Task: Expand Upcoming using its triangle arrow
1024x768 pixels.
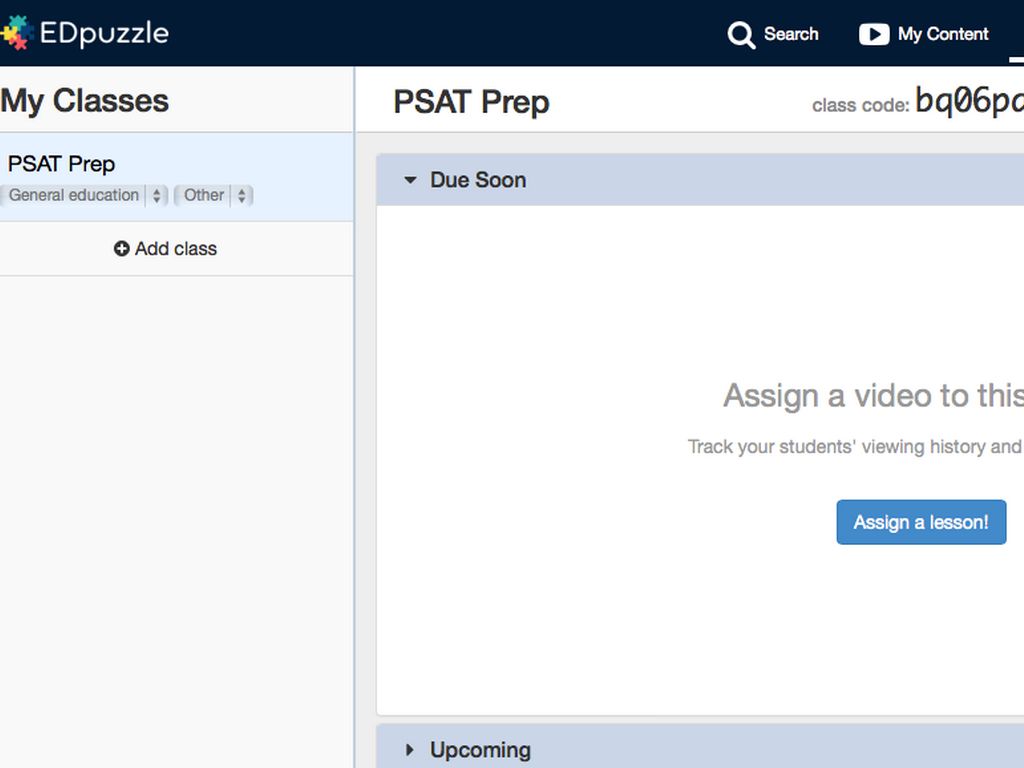Action: [x=410, y=750]
